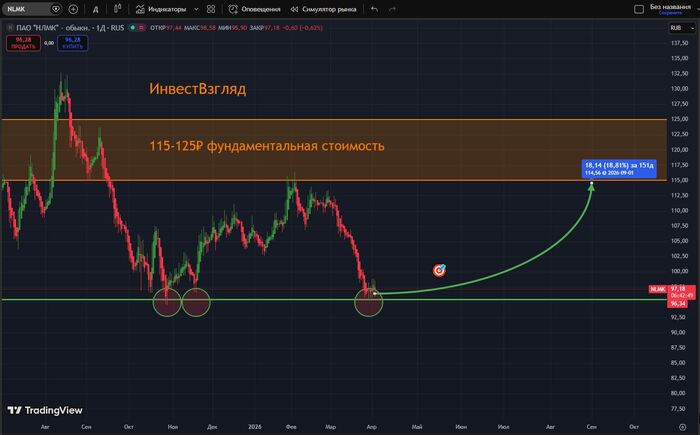This screenshot has height=435, width=700.
Task: Click the undo arrow icon
Action: click(x=375, y=9)
